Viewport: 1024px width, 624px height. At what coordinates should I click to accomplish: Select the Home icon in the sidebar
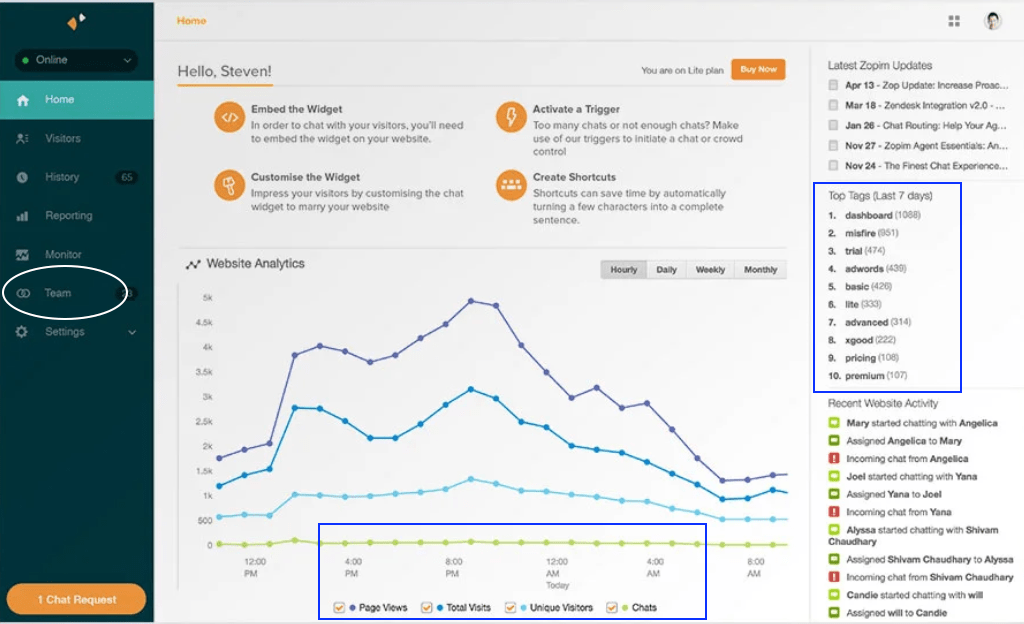[22, 99]
